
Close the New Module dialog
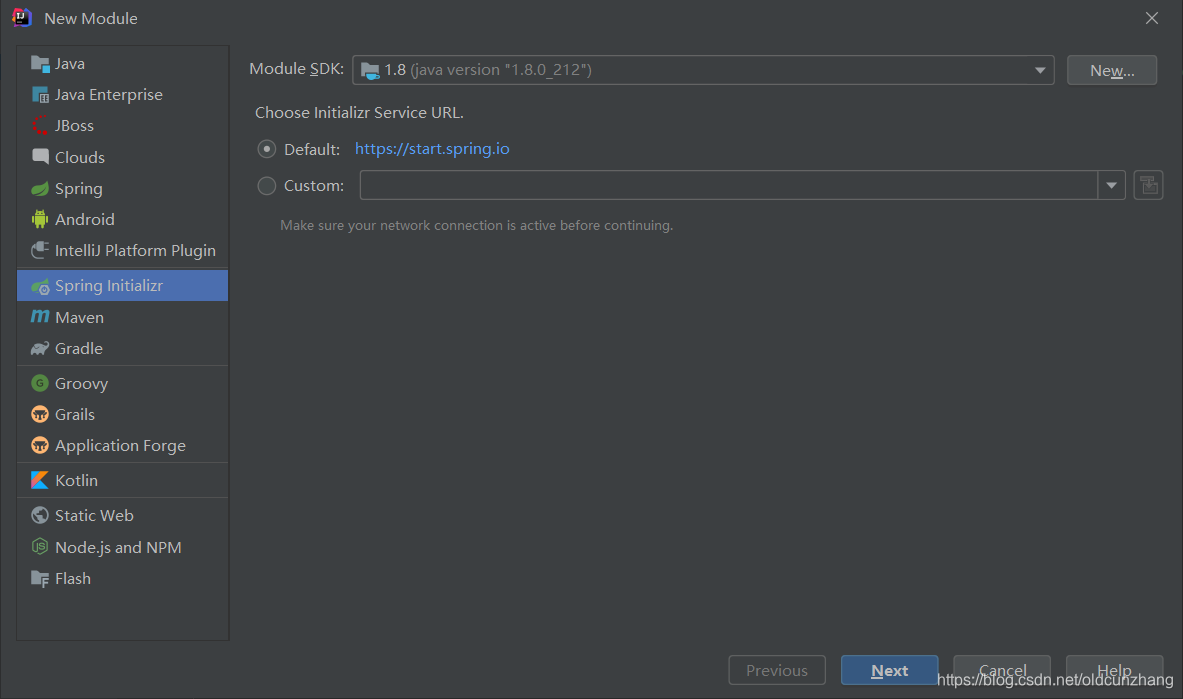(1151, 18)
